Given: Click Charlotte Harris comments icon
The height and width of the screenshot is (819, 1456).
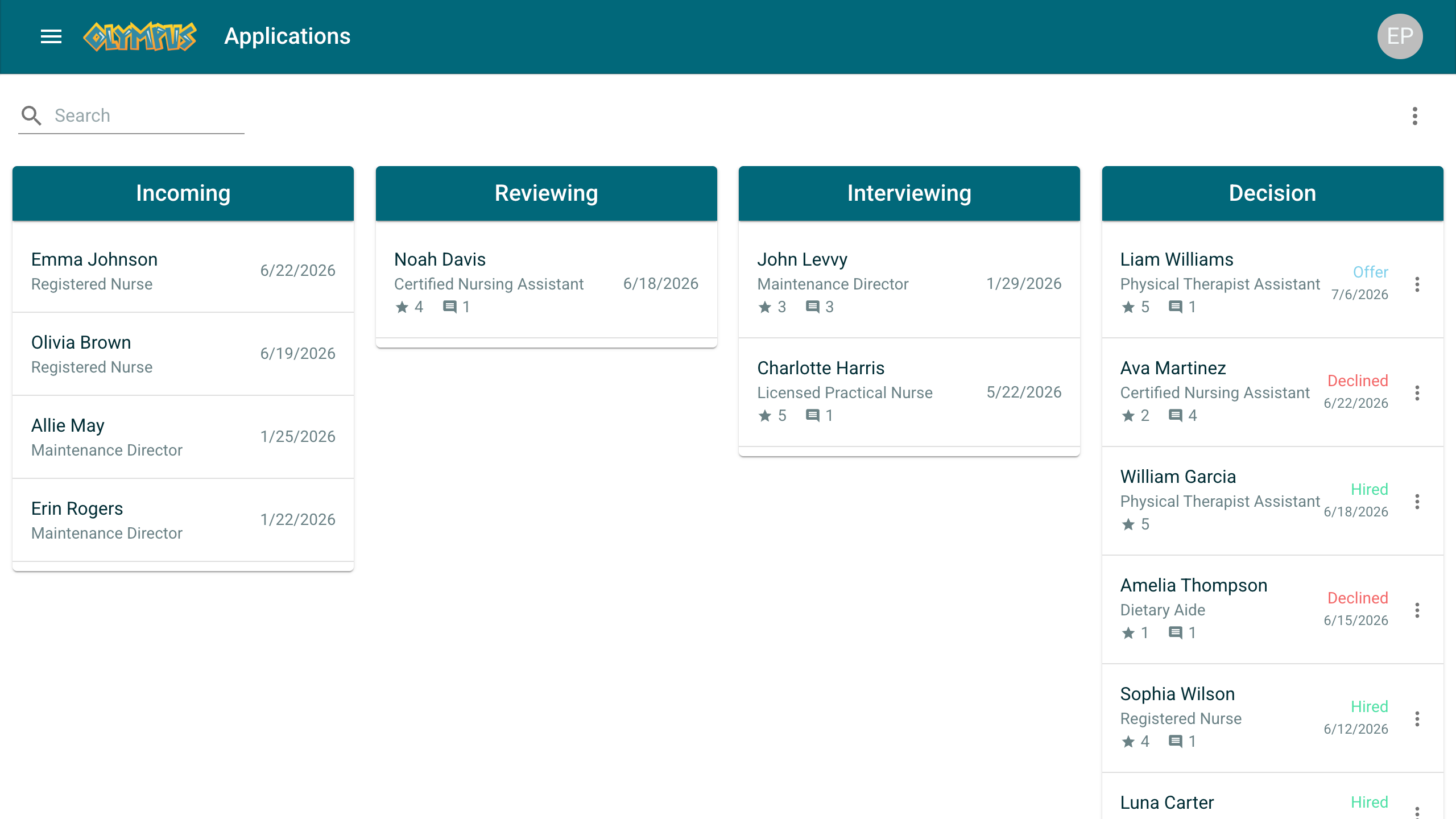Looking at the screenshot, I should 813,416.
